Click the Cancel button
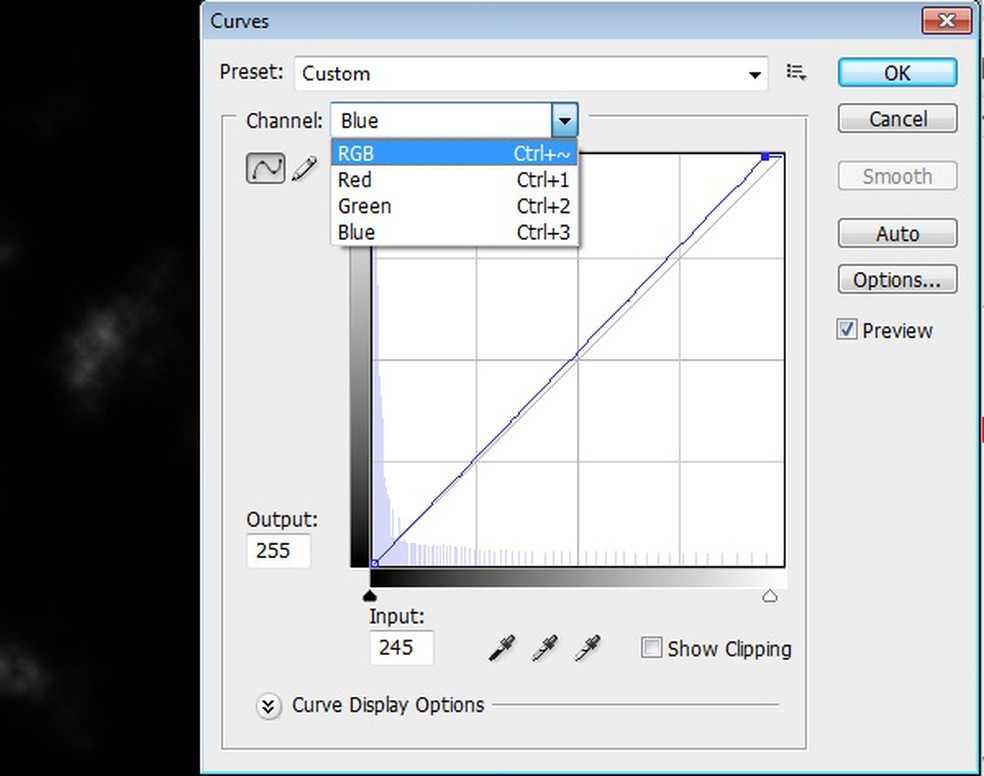 [x=897, y=119]
